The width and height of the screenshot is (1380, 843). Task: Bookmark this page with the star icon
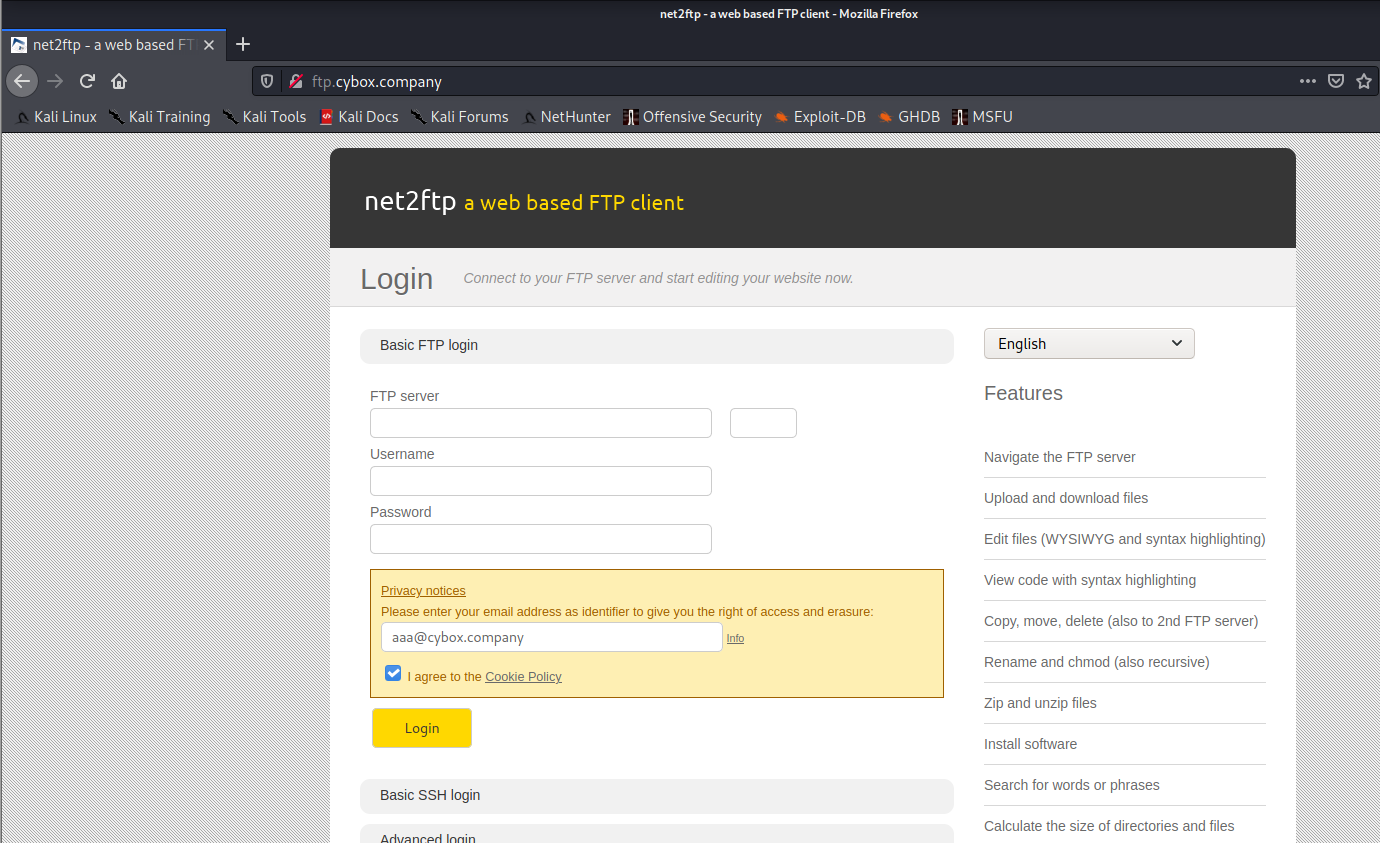(1363, 81)
